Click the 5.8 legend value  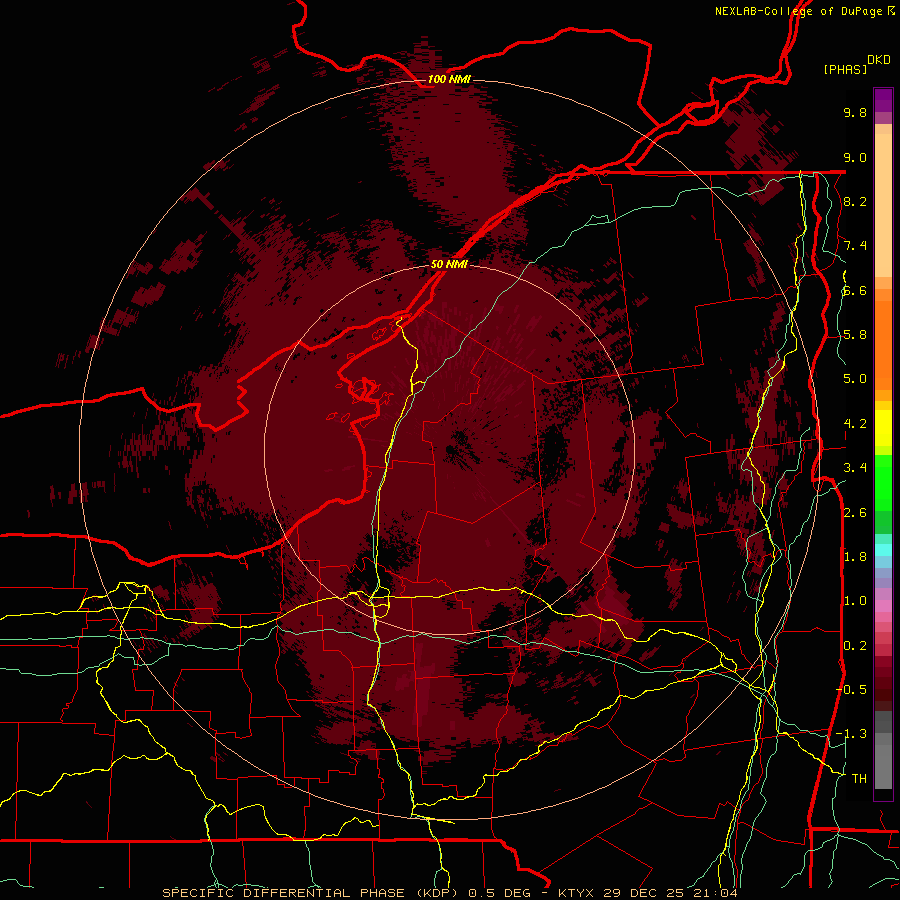(x=855, y=335)
